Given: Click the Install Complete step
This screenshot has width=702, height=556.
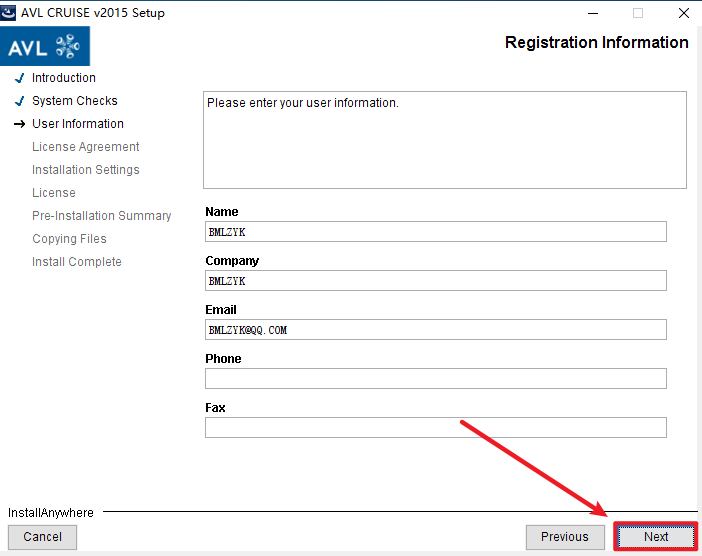Looking at the screenshot, I should click(76, 262).
